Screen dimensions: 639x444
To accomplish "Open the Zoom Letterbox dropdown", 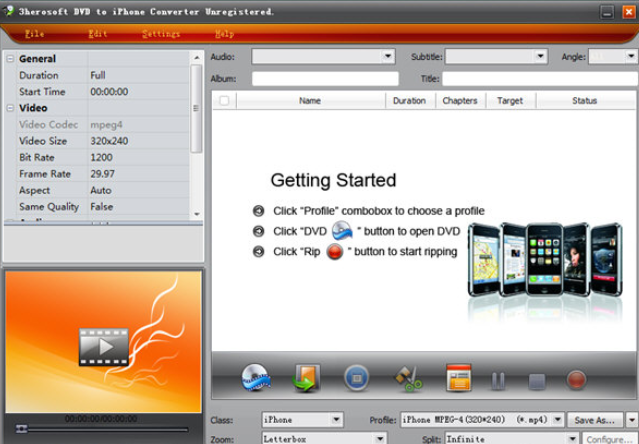I will point(380,439).
